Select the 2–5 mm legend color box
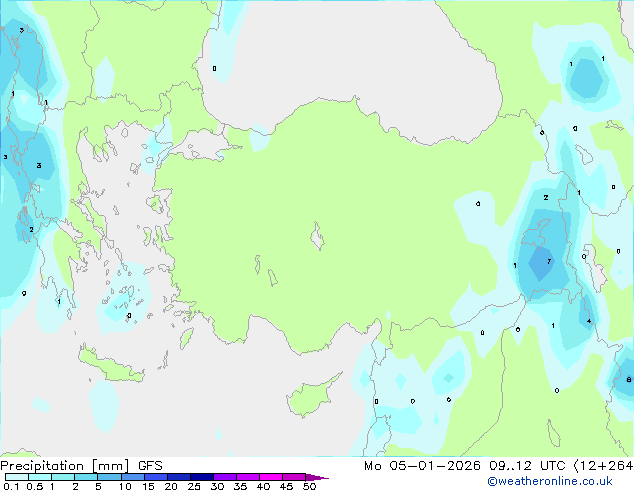634x490 pixels. click(x=86, y=477)
